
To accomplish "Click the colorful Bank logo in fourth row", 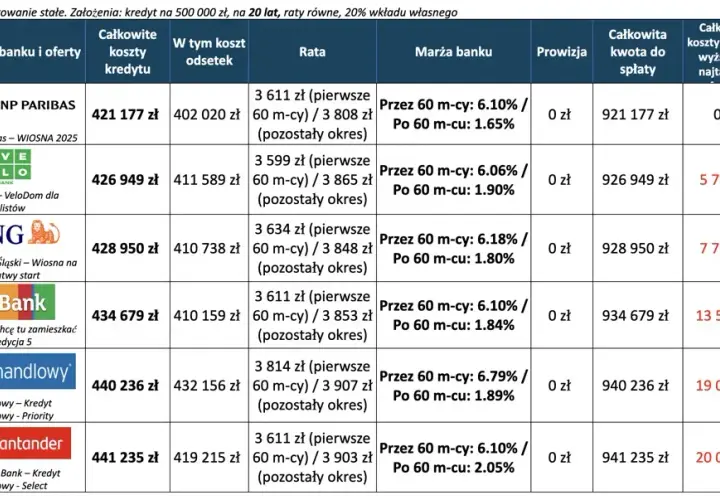I will click(x=28, y=302).
